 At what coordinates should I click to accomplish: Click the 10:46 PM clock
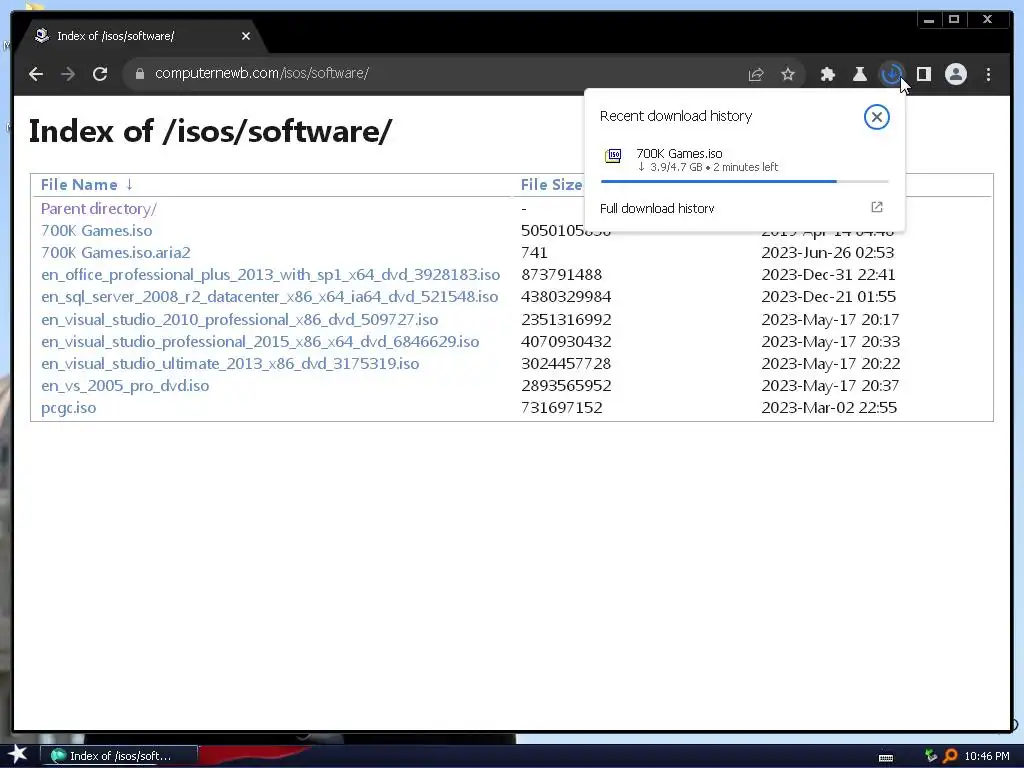[987, 756]
